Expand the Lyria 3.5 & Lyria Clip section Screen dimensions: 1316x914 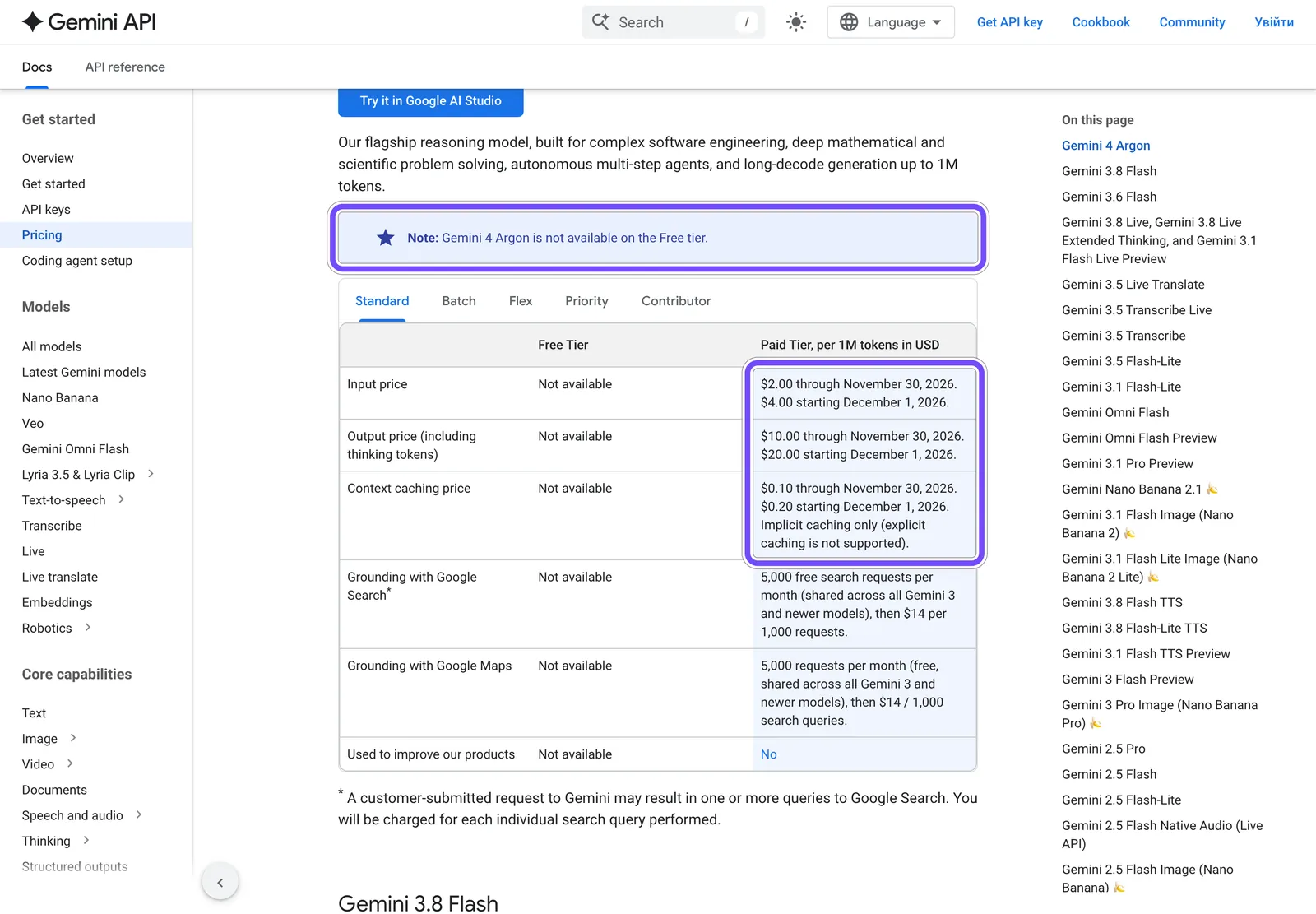[151, 474]
